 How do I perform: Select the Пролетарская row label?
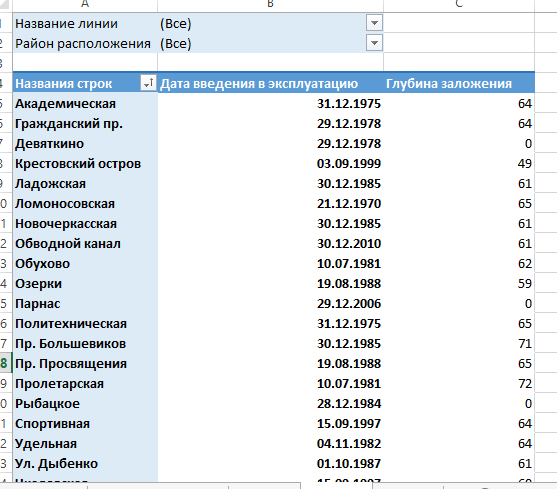point(85,384)
